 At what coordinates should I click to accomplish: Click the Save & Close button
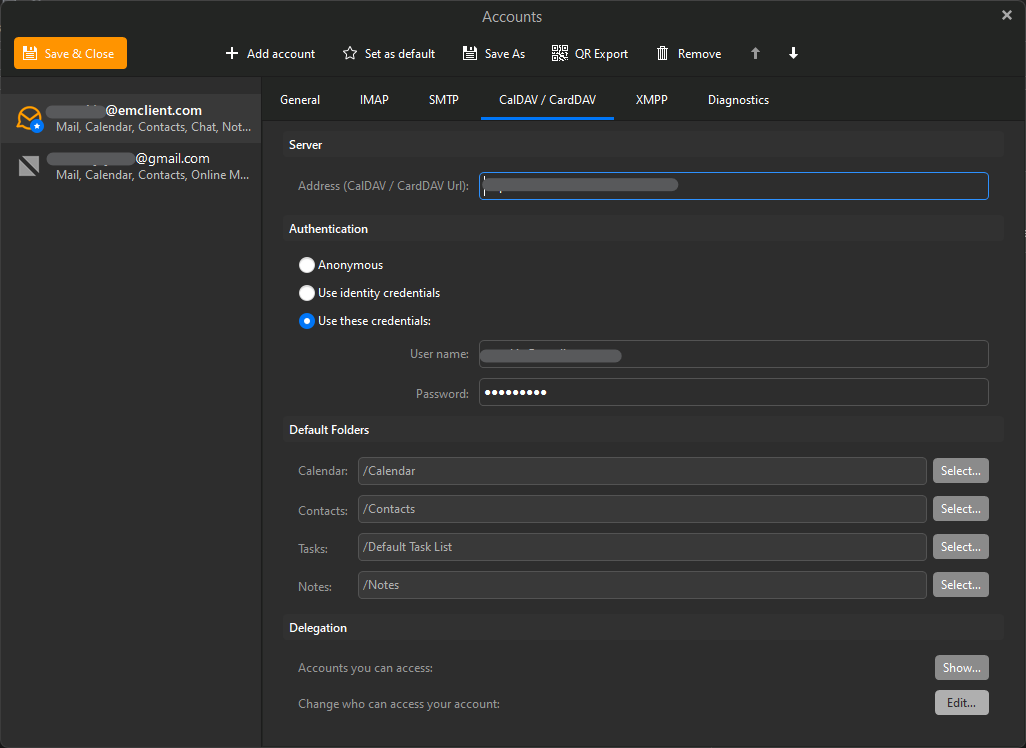point(70,53)
